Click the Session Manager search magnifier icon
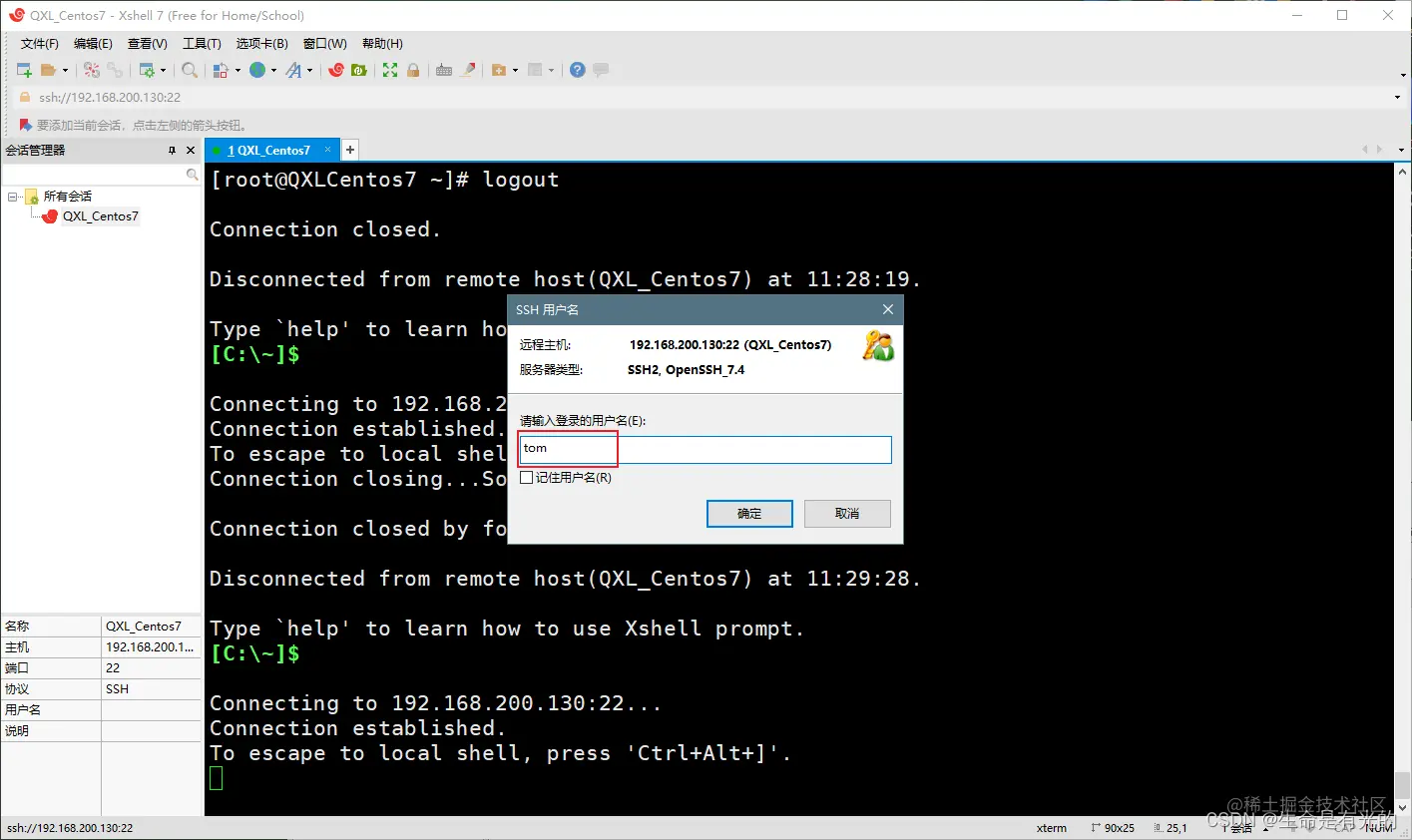The image size is (1412, 840). [193, 174]
